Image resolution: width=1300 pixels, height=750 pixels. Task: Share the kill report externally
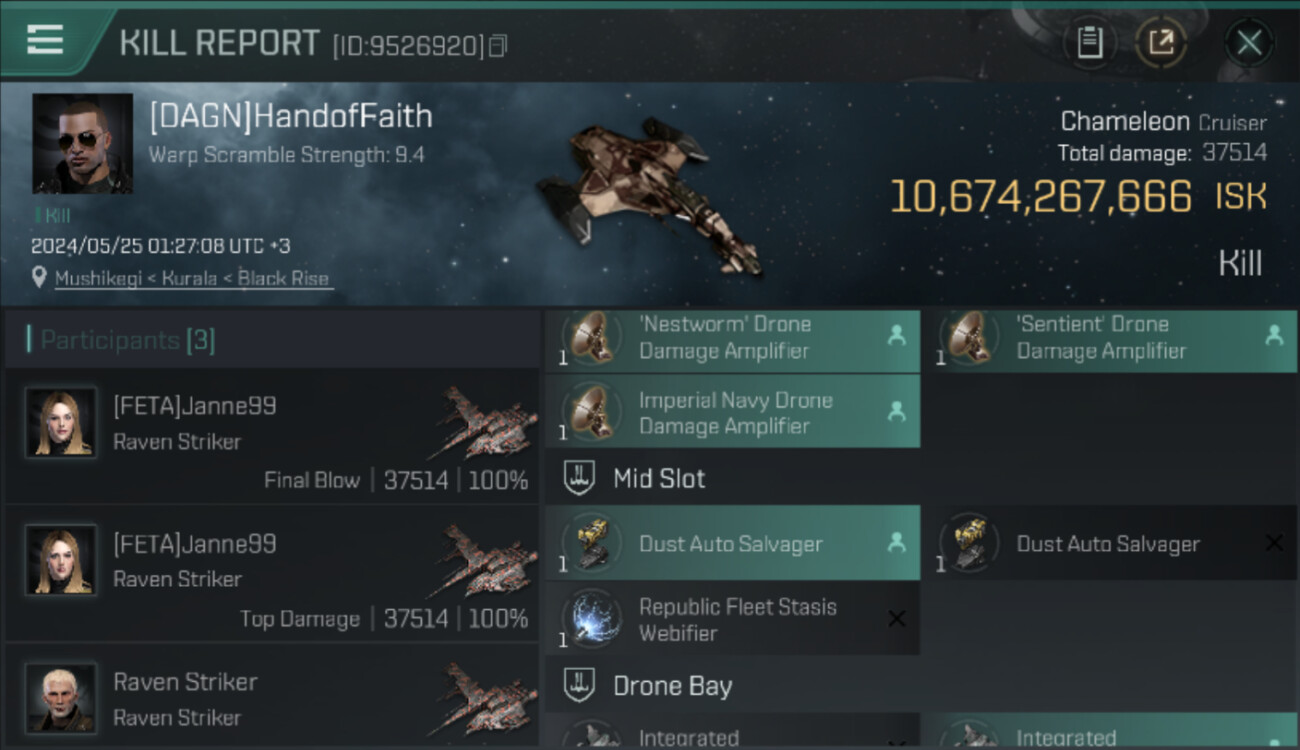1161,43
